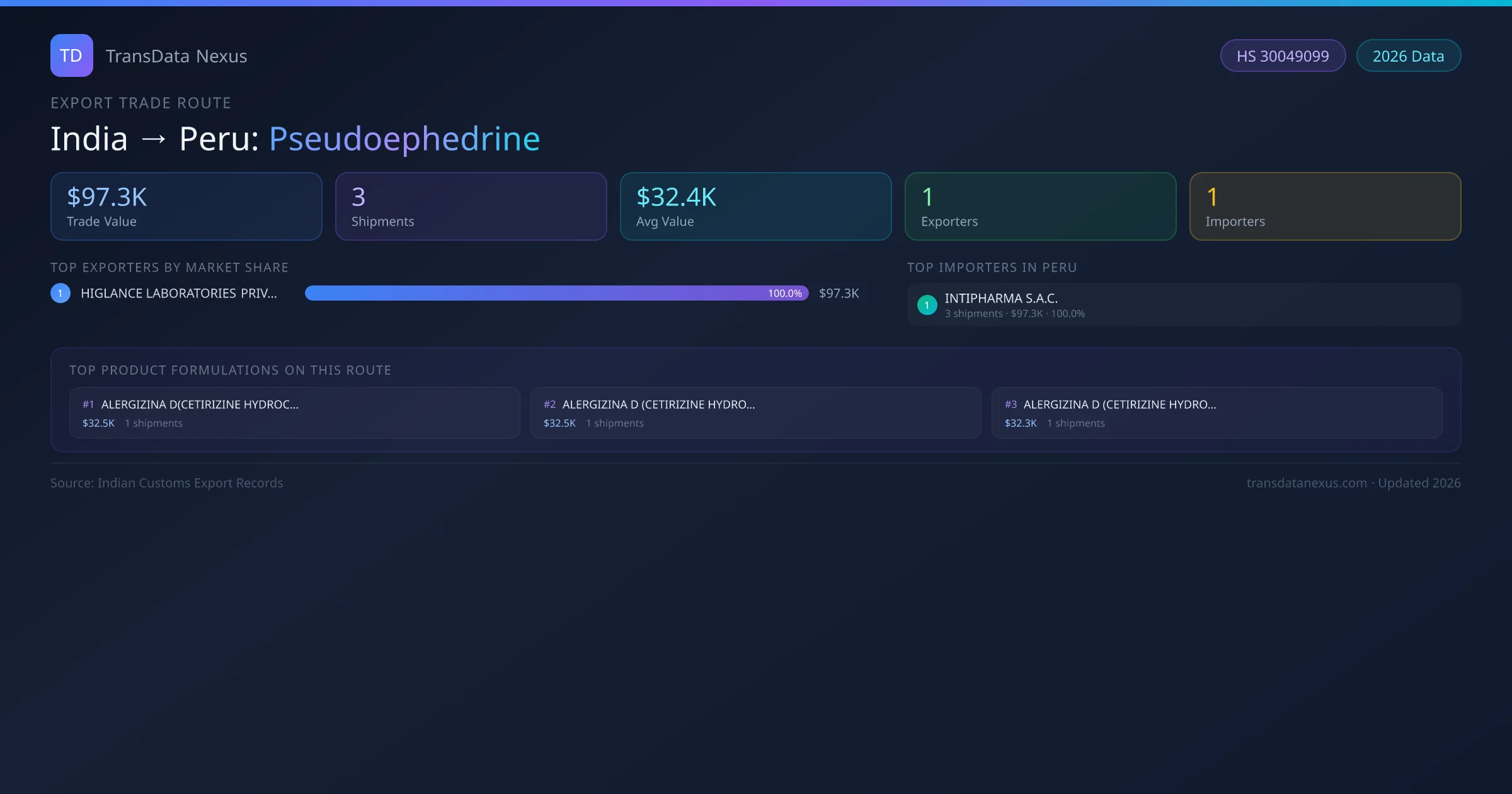This screenshot has height=794, width=1512.
Task: Open the $32.4K Avg Value card
Action: (755, 207)
